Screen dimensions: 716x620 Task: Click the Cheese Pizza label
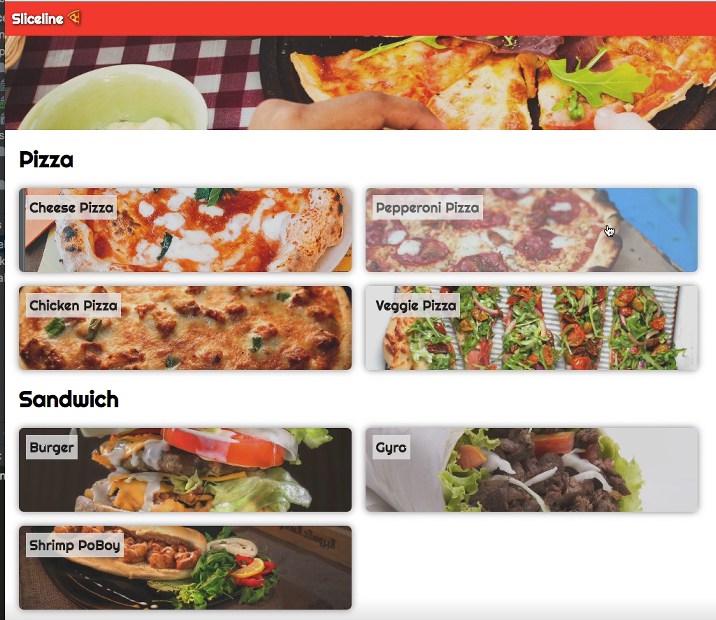click(71, 208)
